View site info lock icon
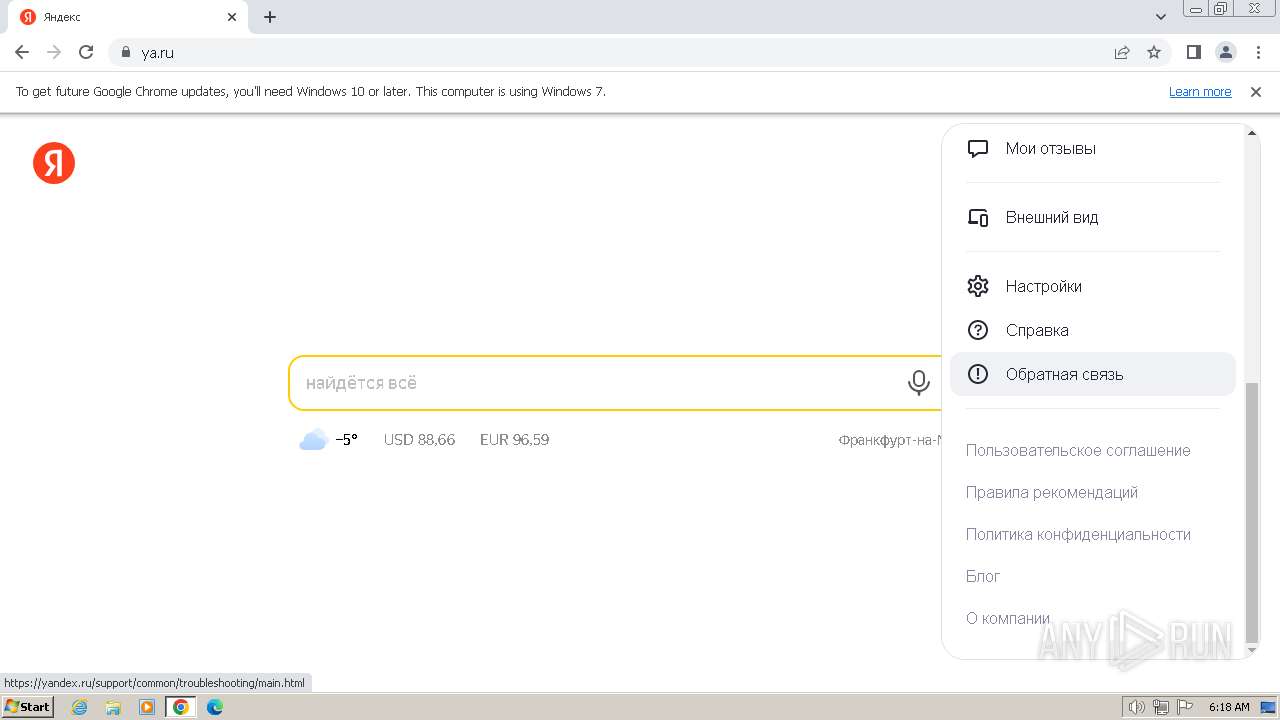This screenshot has width=1280, height=720. tap(126, 52)
